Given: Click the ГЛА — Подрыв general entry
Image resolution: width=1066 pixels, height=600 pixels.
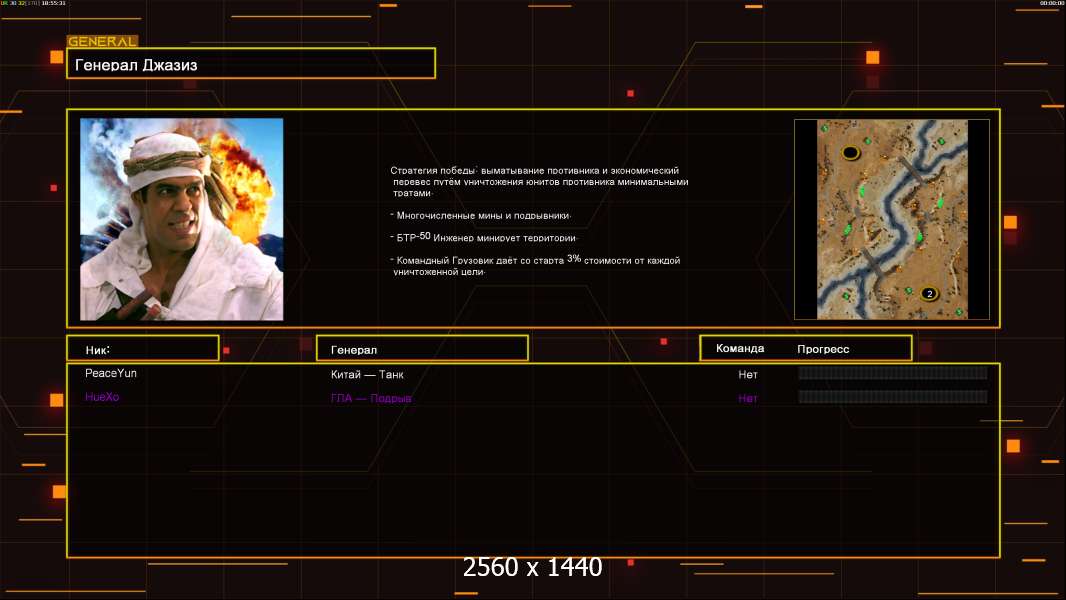Looking at the screenshot, I should 371,398.
